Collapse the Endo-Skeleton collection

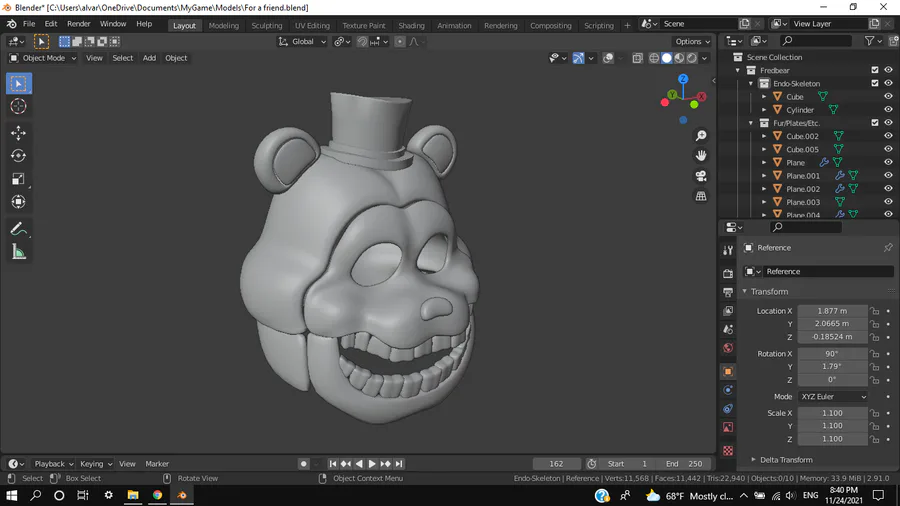coord(751,84)
